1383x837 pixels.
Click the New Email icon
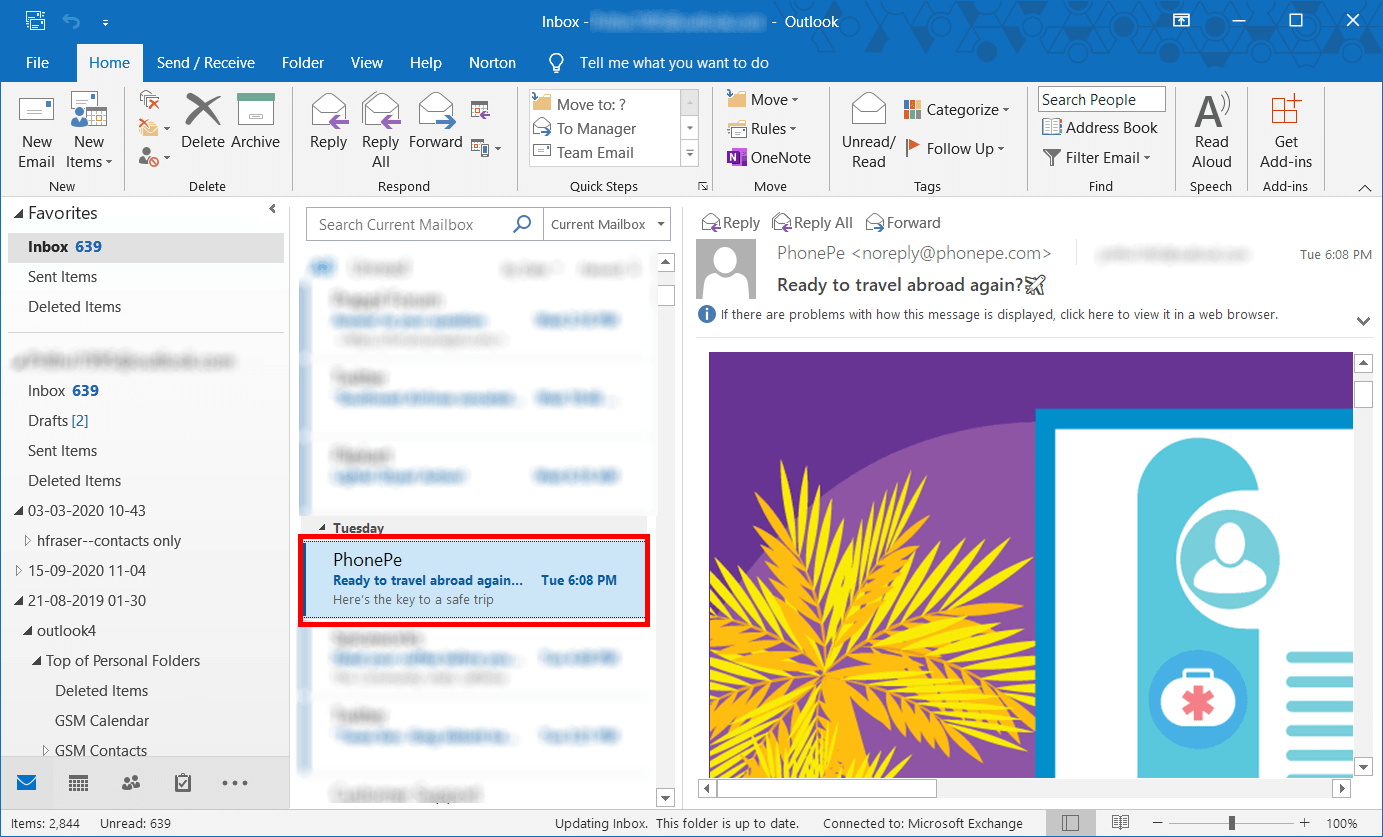click(37, 130)
